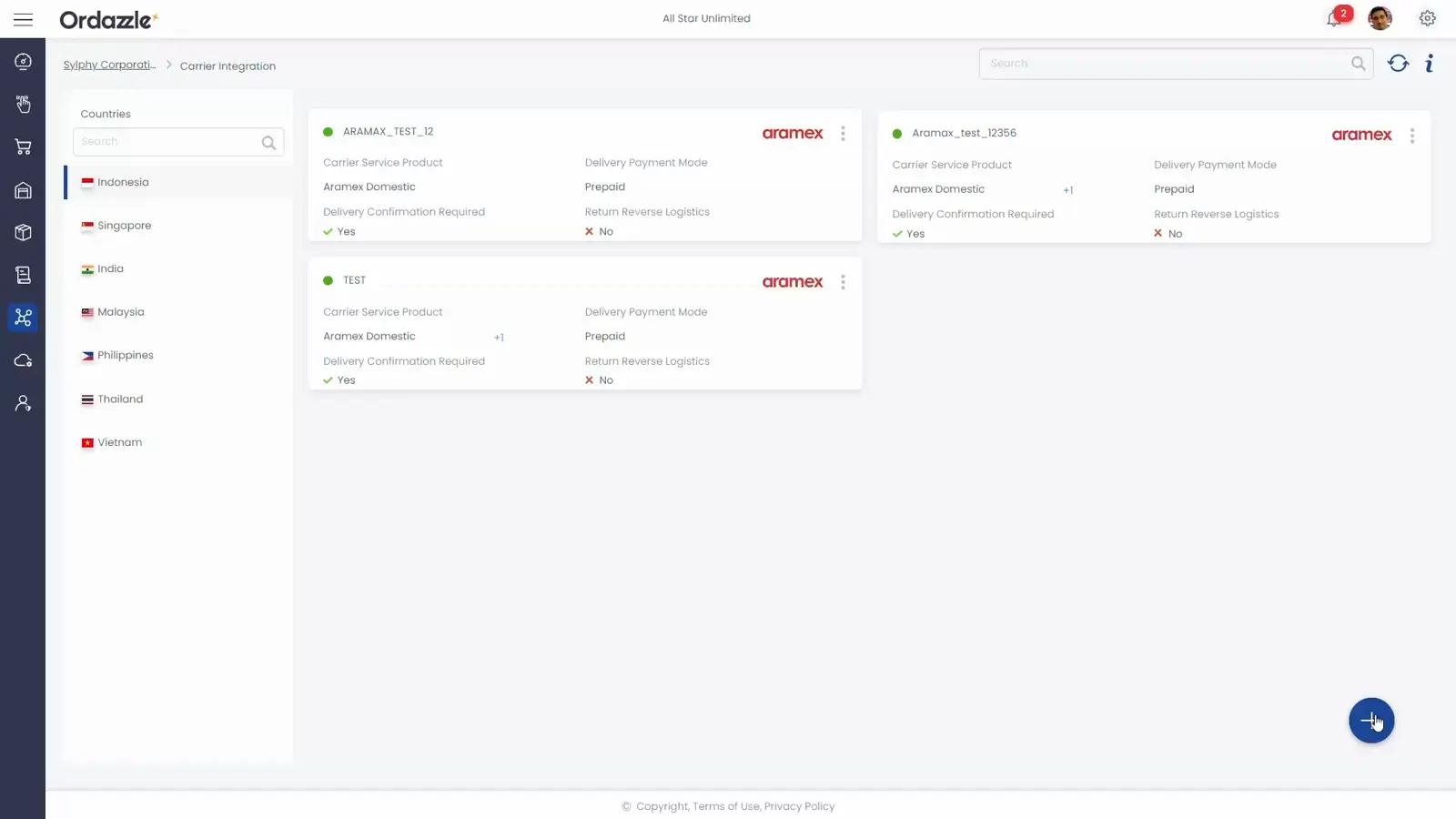Click Prepaid on the TEST card
This screenshot has height=819, width=1456.
(604, 336)
